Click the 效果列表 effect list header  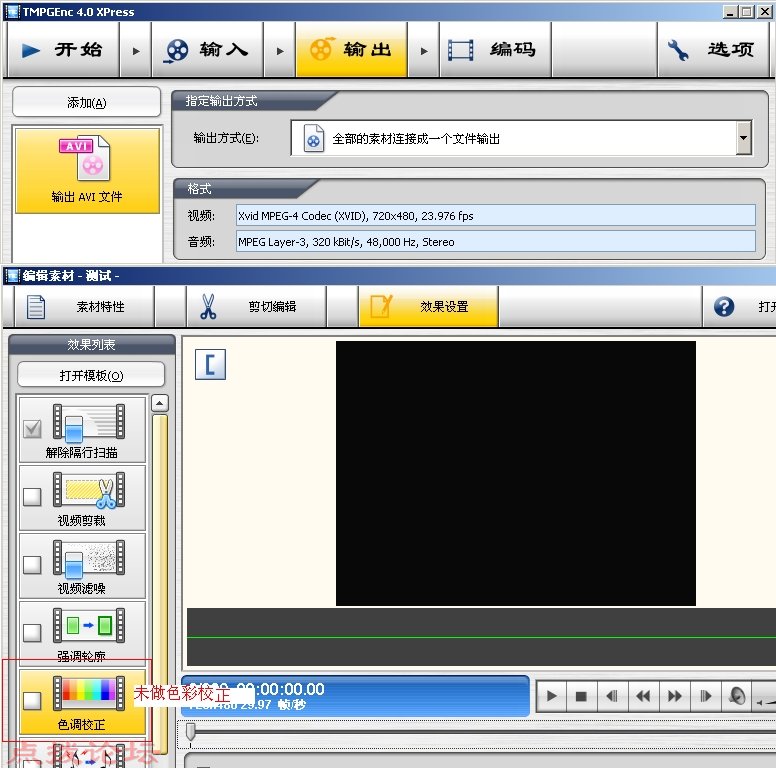coord(92,344)
